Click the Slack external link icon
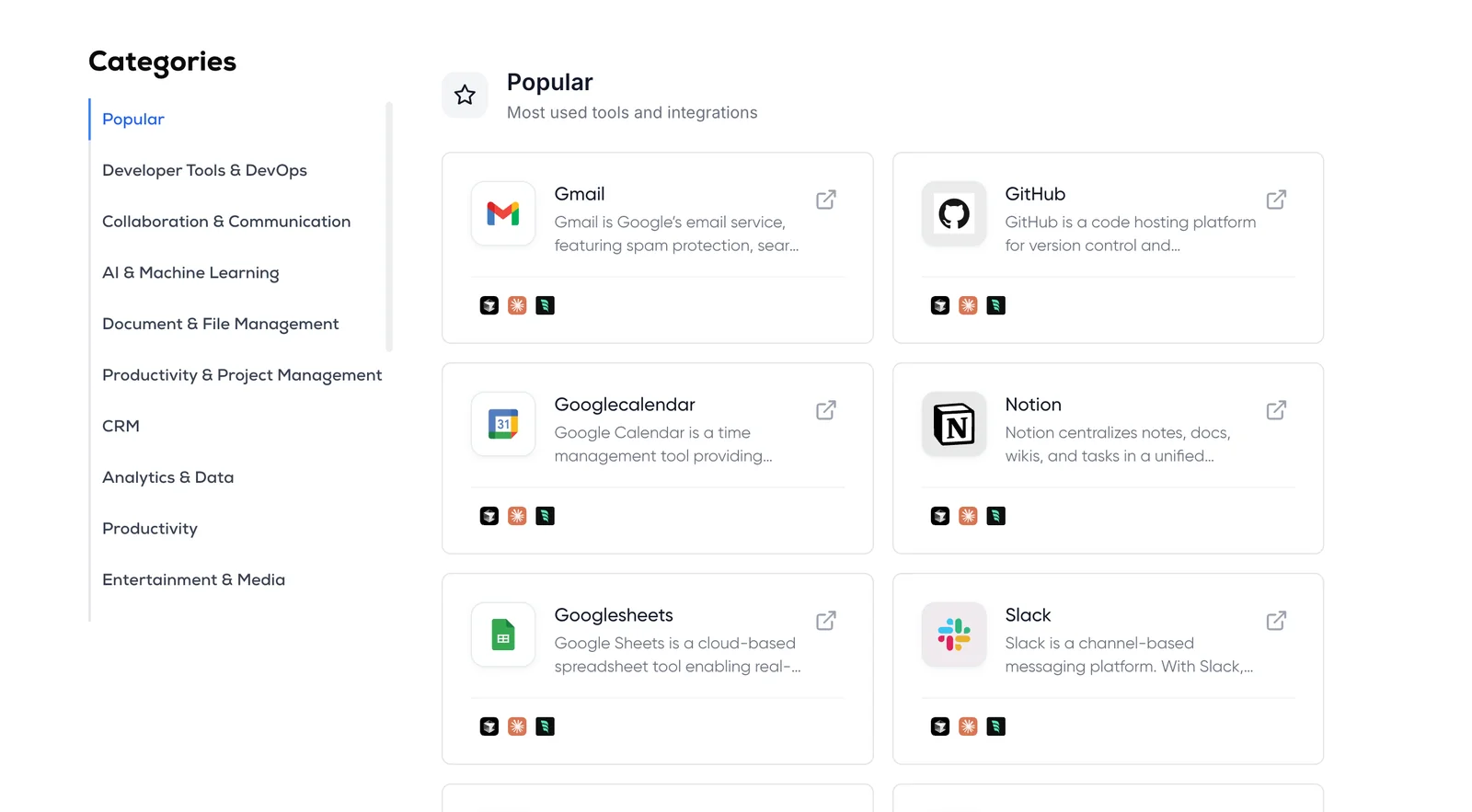 click(1276, 621)
